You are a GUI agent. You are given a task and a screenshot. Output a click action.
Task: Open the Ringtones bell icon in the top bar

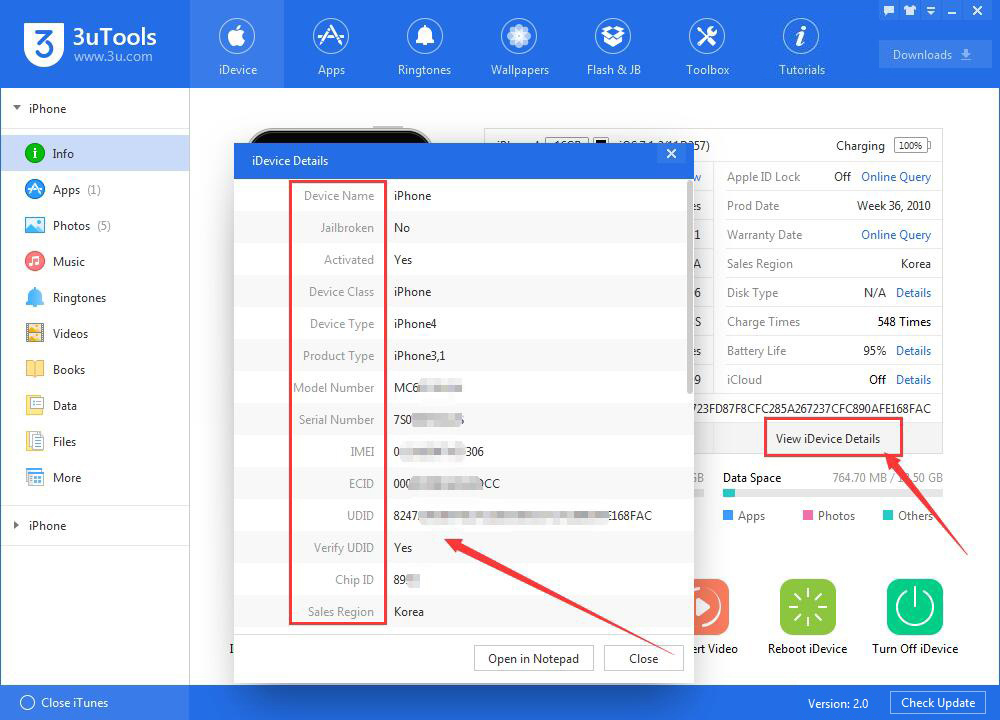pos(424,36)
